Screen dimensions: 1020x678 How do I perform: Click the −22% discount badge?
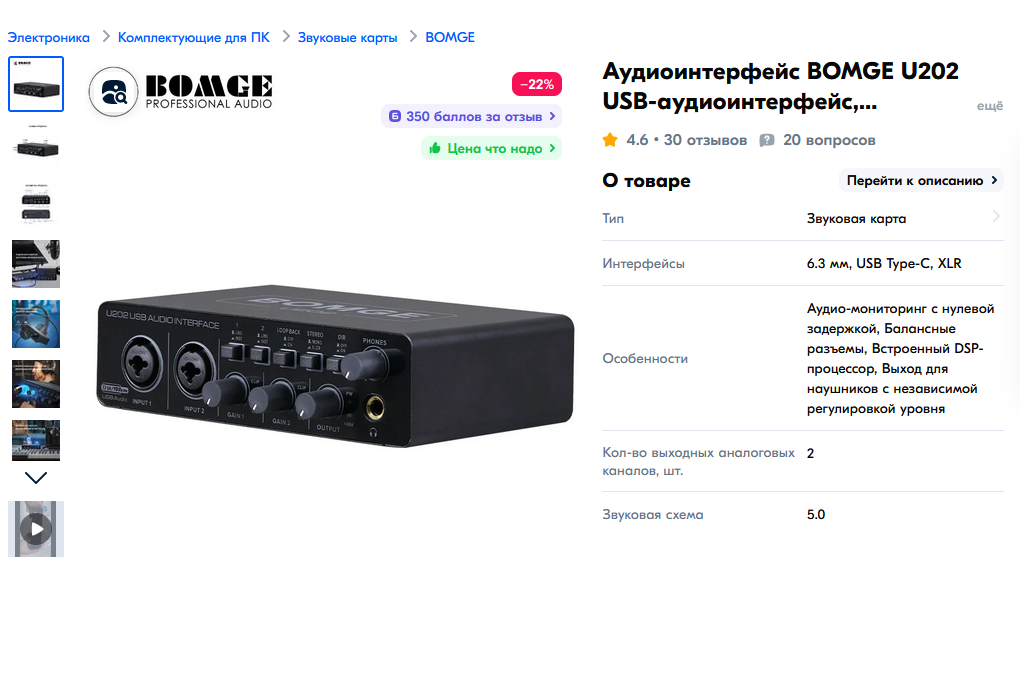coord(537,84)
